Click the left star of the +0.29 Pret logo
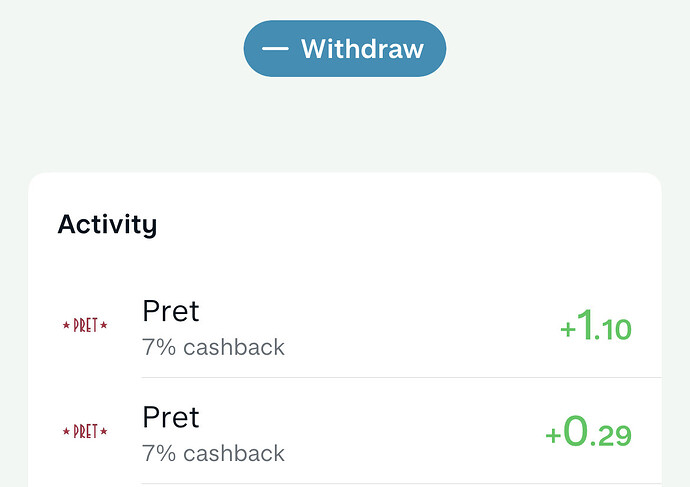690x487 pixels. [66, 432]
